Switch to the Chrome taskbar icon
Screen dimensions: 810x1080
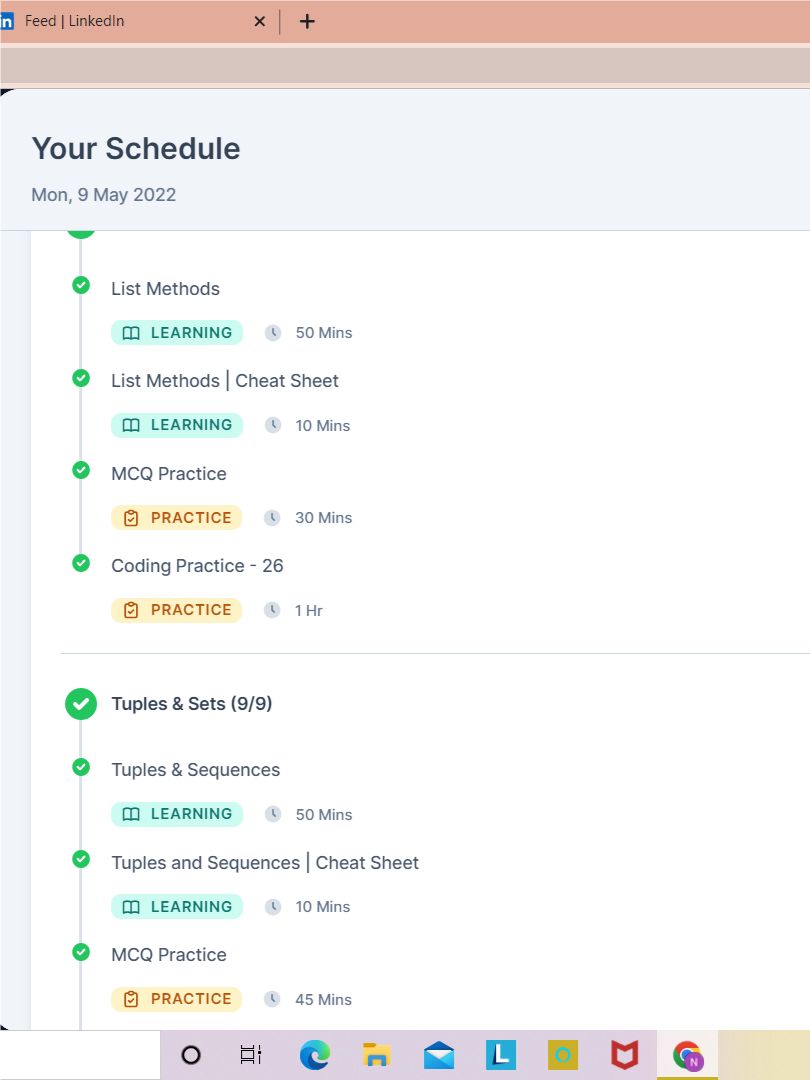(x=687, y=1055)
